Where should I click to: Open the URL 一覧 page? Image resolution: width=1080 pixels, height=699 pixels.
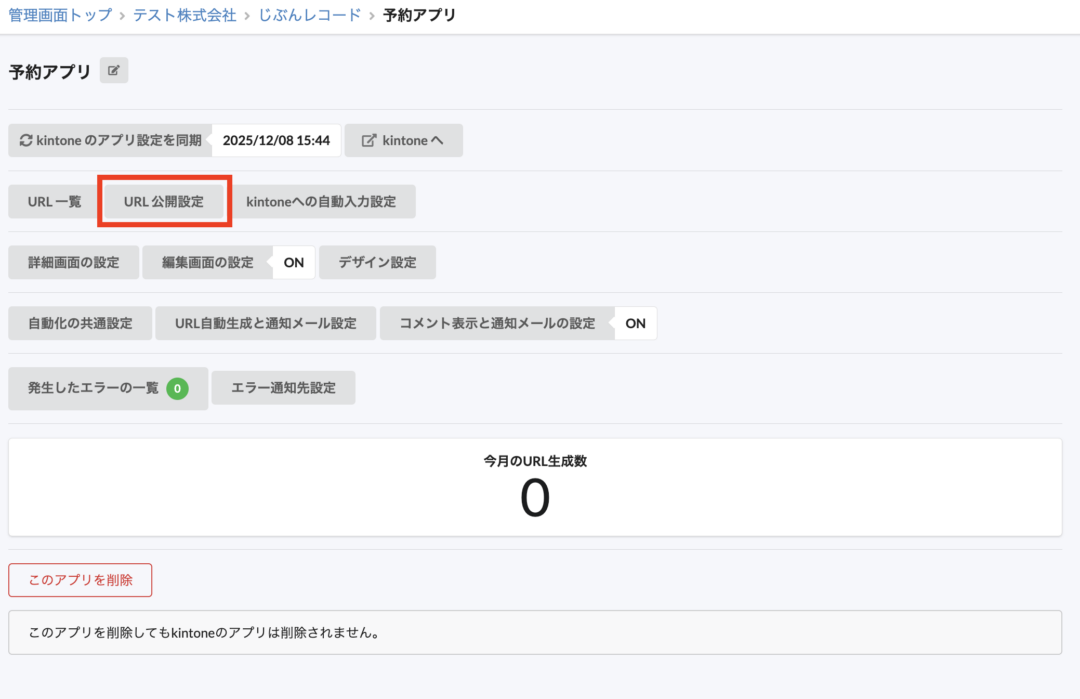(x=51, y=201)
